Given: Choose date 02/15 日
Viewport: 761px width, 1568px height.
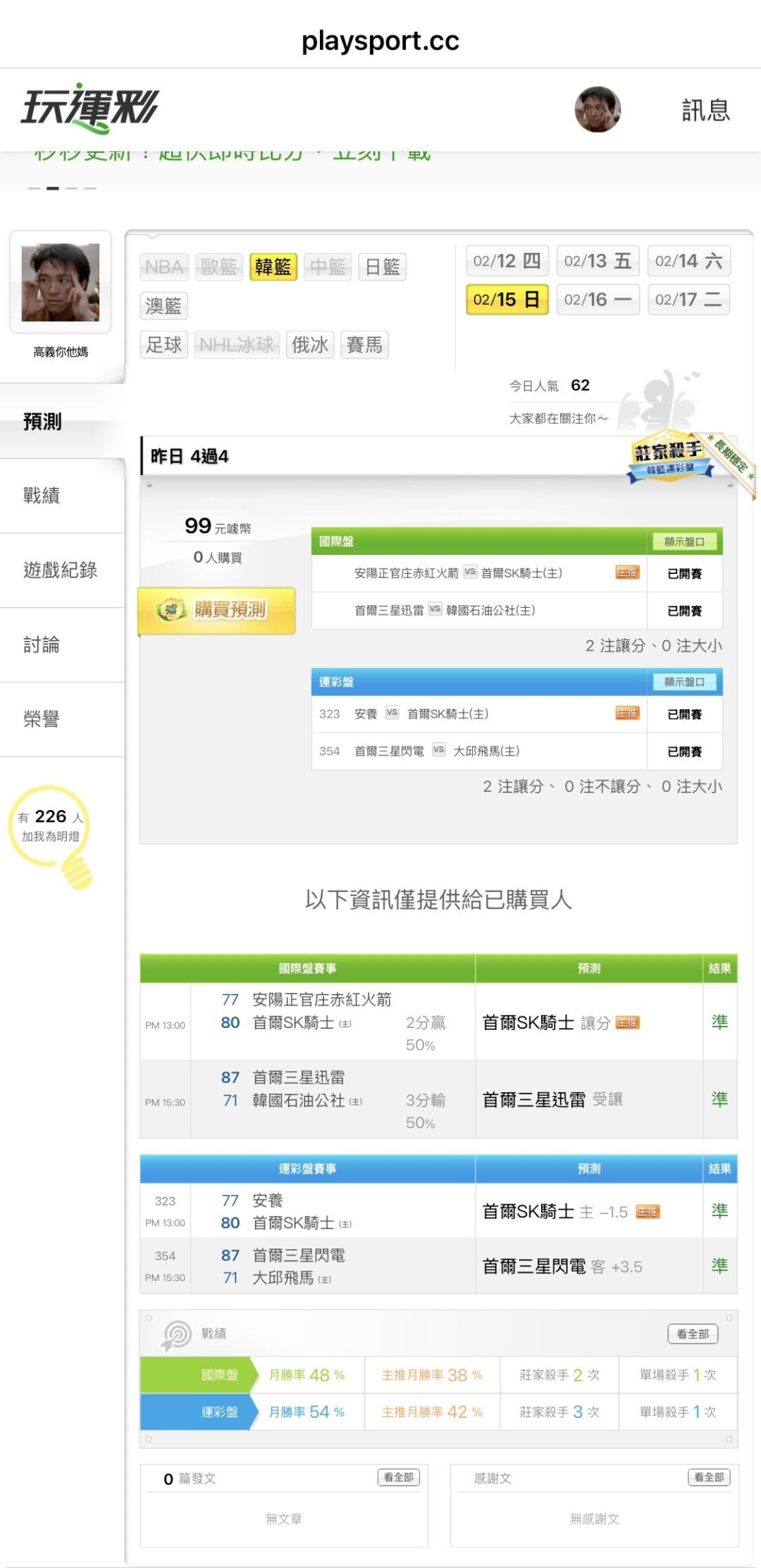Looking at the screenshot, I should (x=507, y=300).
